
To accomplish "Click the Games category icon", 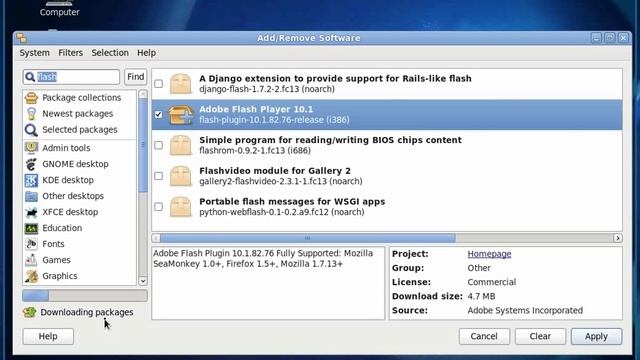I will tap(31, 260).
